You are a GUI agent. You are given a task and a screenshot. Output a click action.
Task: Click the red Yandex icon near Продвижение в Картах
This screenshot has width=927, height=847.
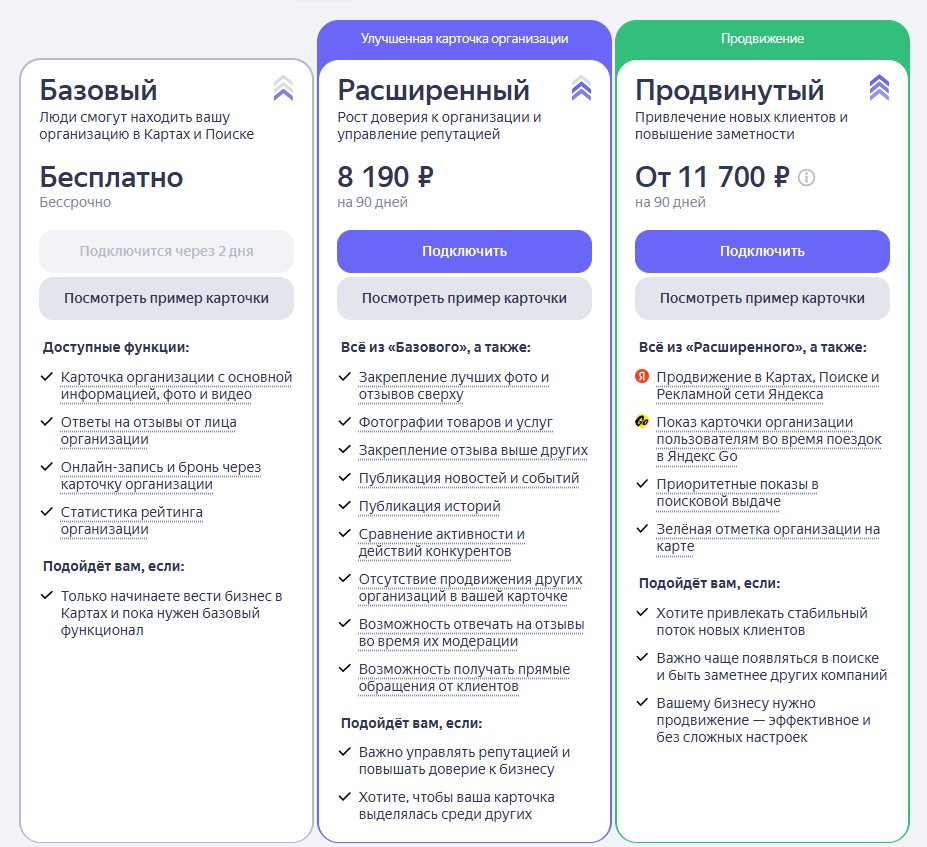pos(641,376)
